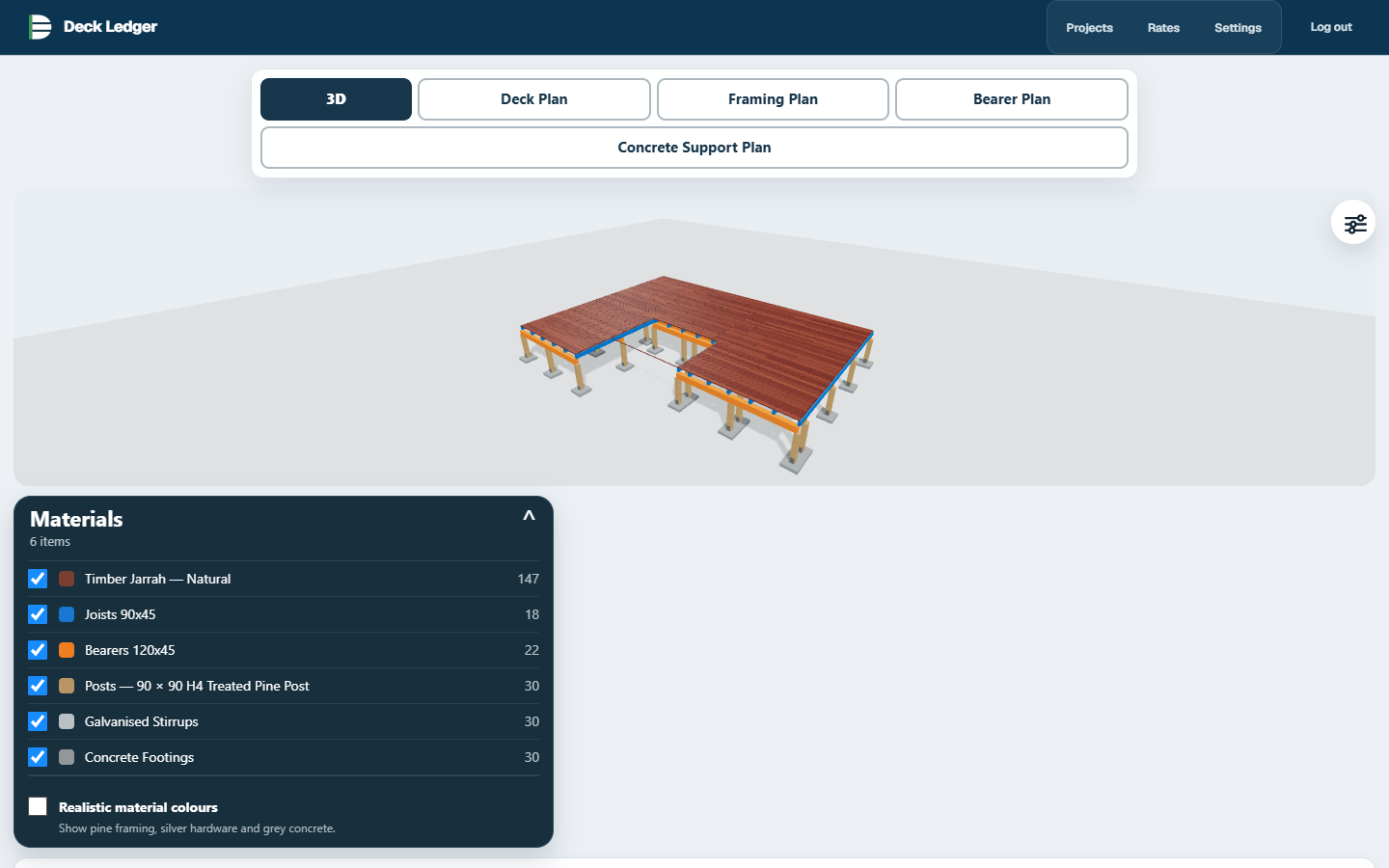Click the Posts quantity 30
Viewport: 1389px width, 868px height.
click(x=531, y=686)
